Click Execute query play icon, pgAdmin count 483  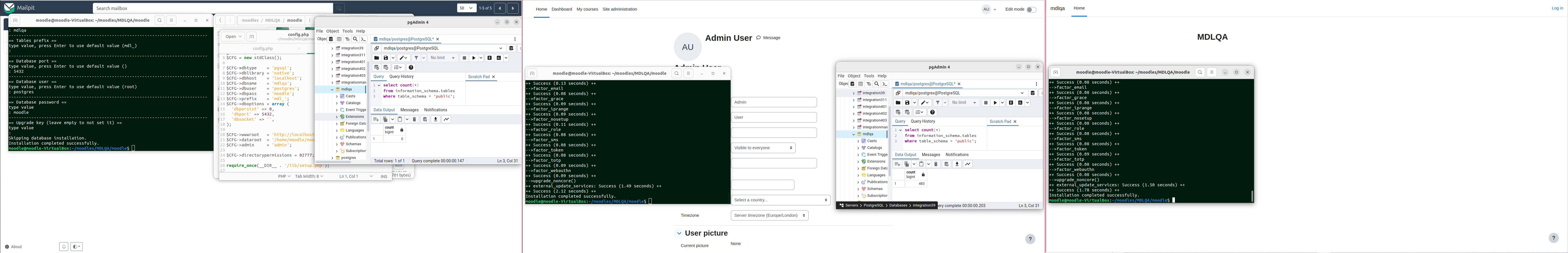[x=995, y=102]
